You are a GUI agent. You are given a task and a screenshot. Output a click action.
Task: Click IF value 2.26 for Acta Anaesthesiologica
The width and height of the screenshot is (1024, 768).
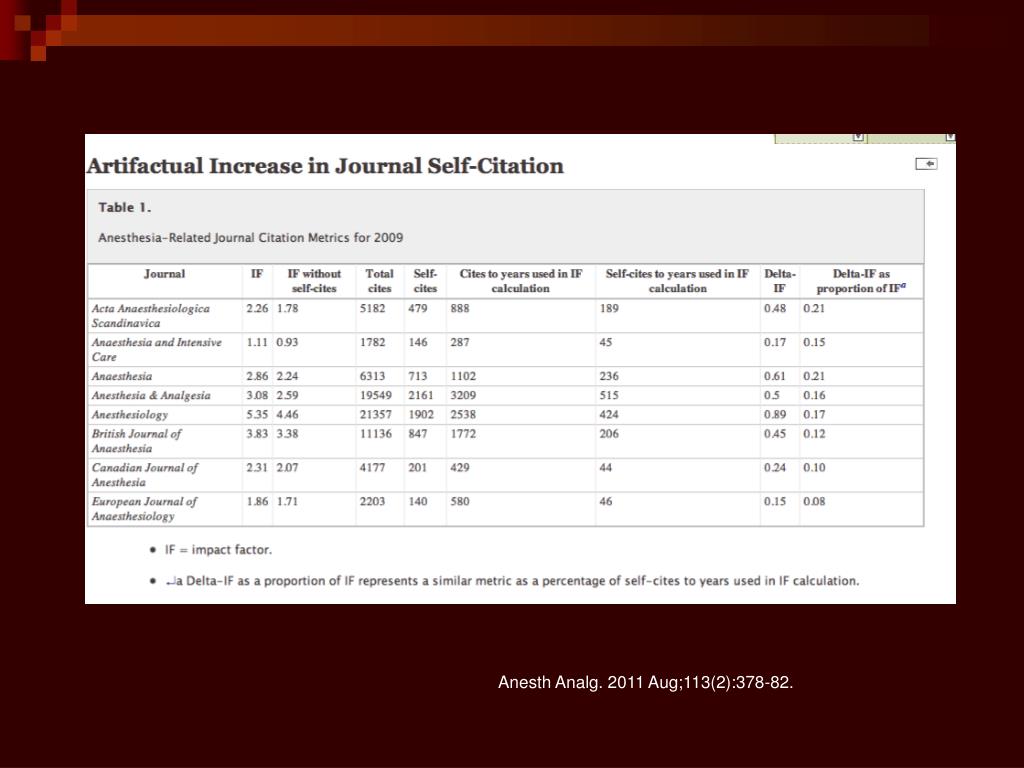257,308
